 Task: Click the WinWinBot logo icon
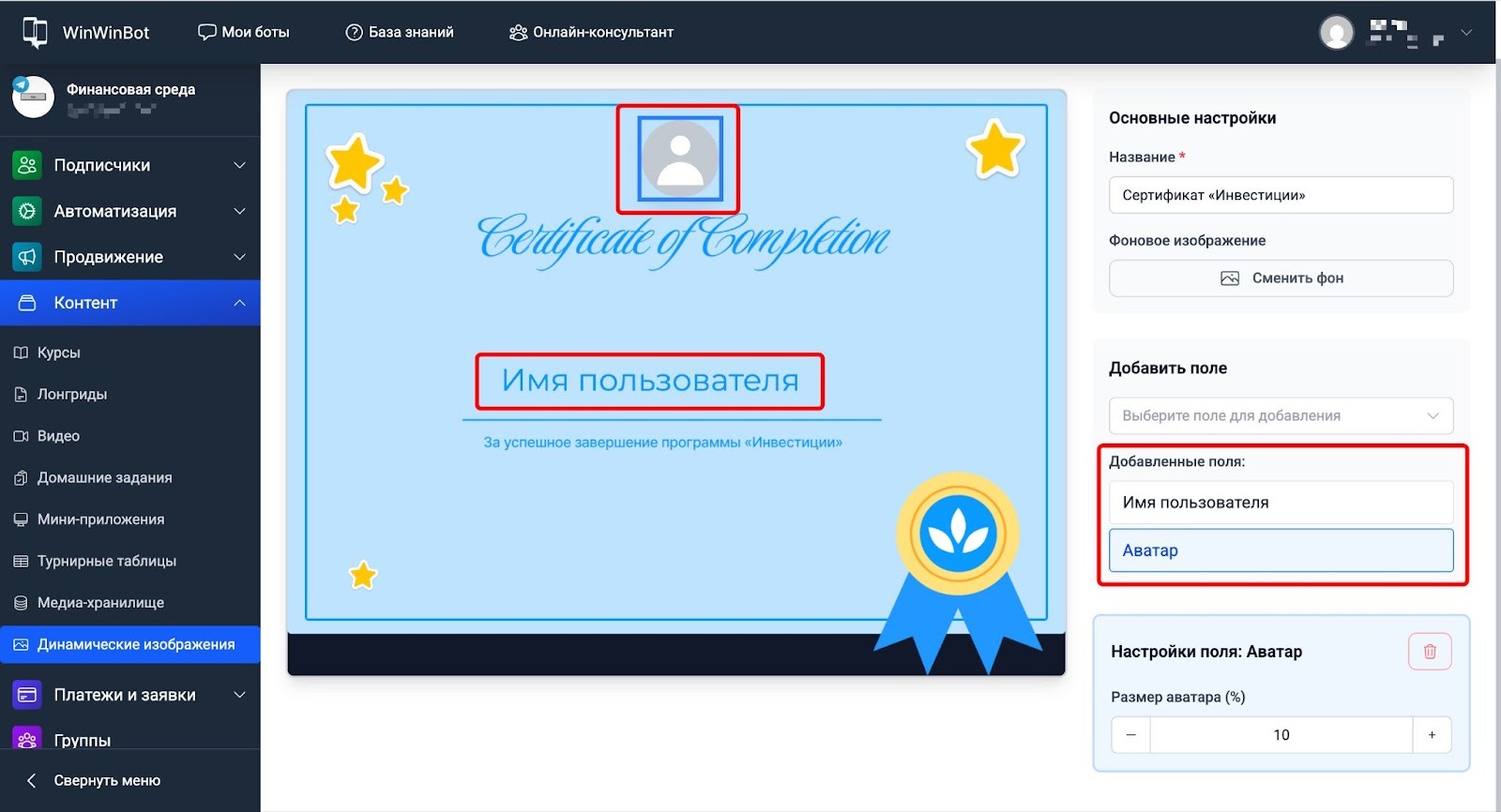point(35,32)
